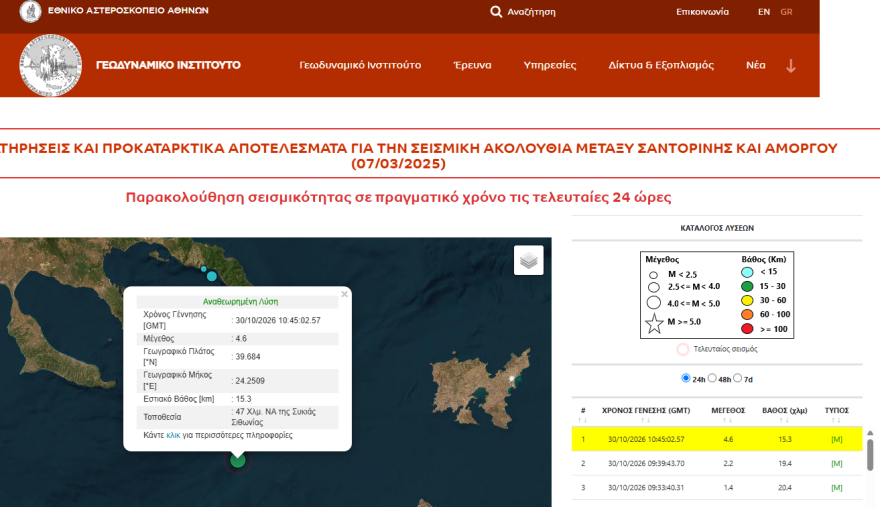The height and width of the screenshot is (507, 880).
Task: Select the 48h time range radio
Action: pyautogui.click(x=712, y=378)
